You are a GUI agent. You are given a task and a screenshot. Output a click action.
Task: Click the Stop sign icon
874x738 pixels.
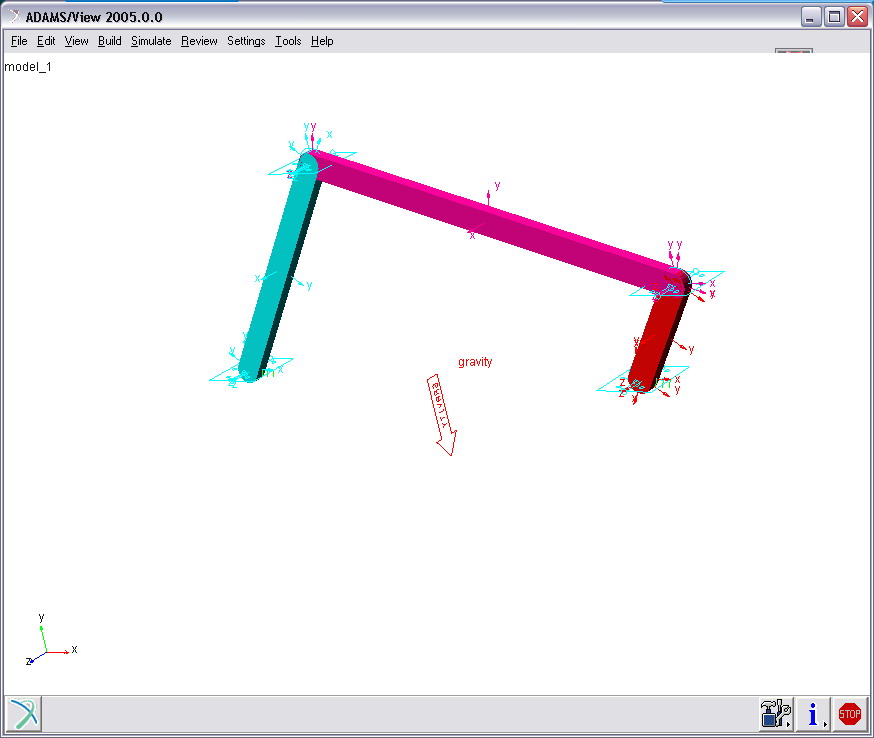(x=849, y=714)
